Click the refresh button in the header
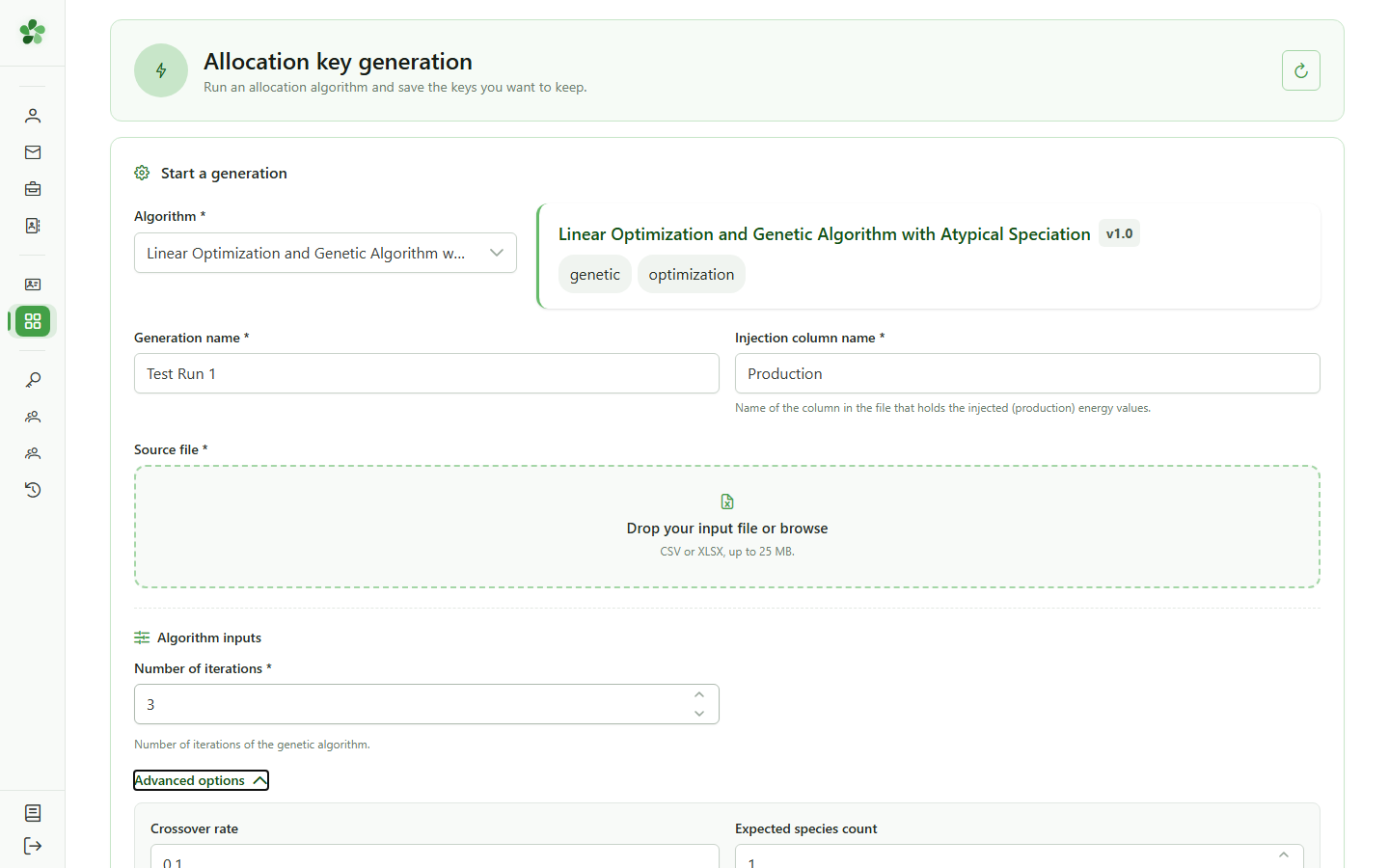 (1301, 70)
